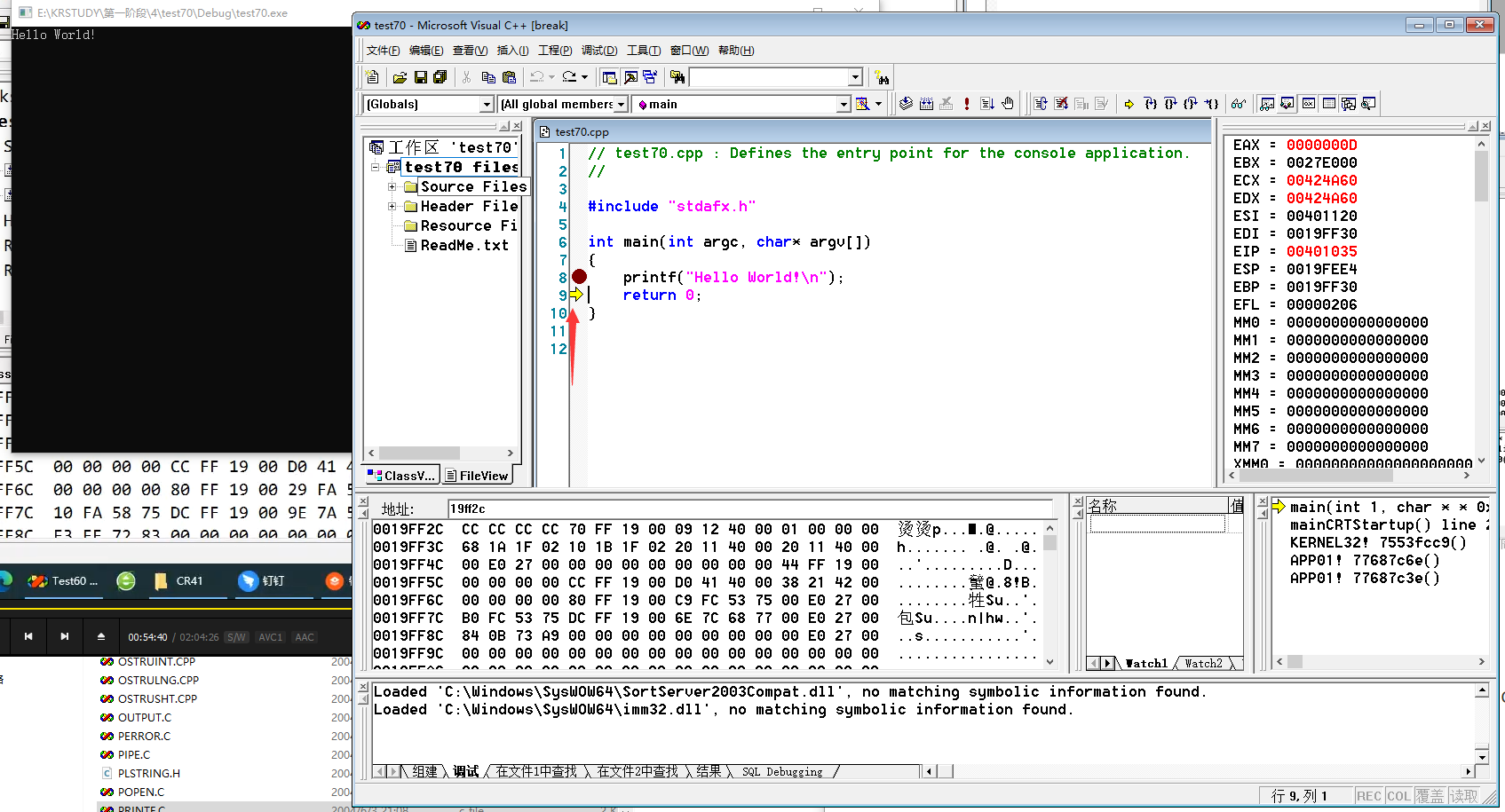Toggle the Call Stack window icon

click(x=1348, y=104)
